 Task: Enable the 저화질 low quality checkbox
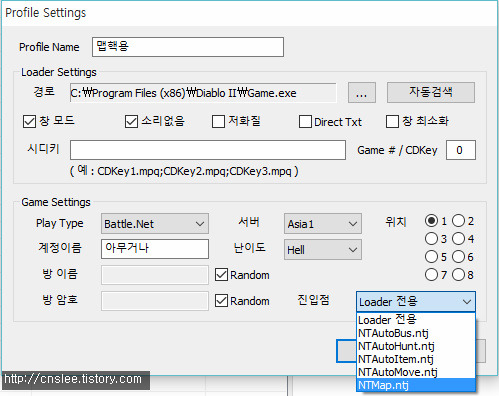(x=218, y=121)
